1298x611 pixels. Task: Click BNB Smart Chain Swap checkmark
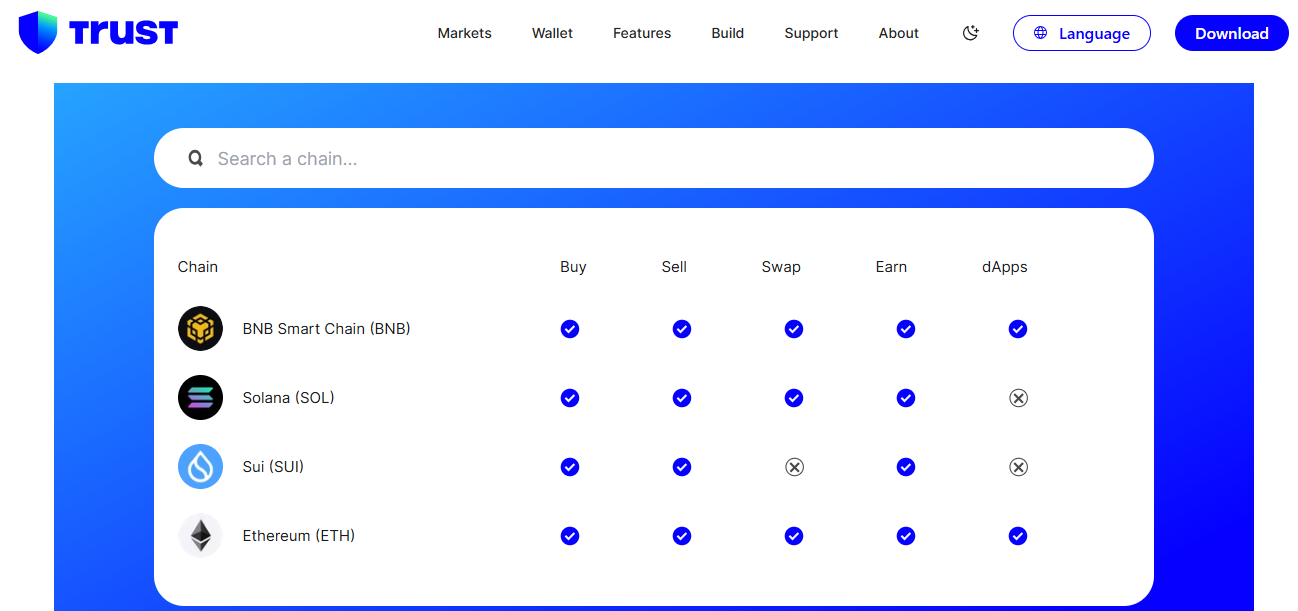pos(794,329)
